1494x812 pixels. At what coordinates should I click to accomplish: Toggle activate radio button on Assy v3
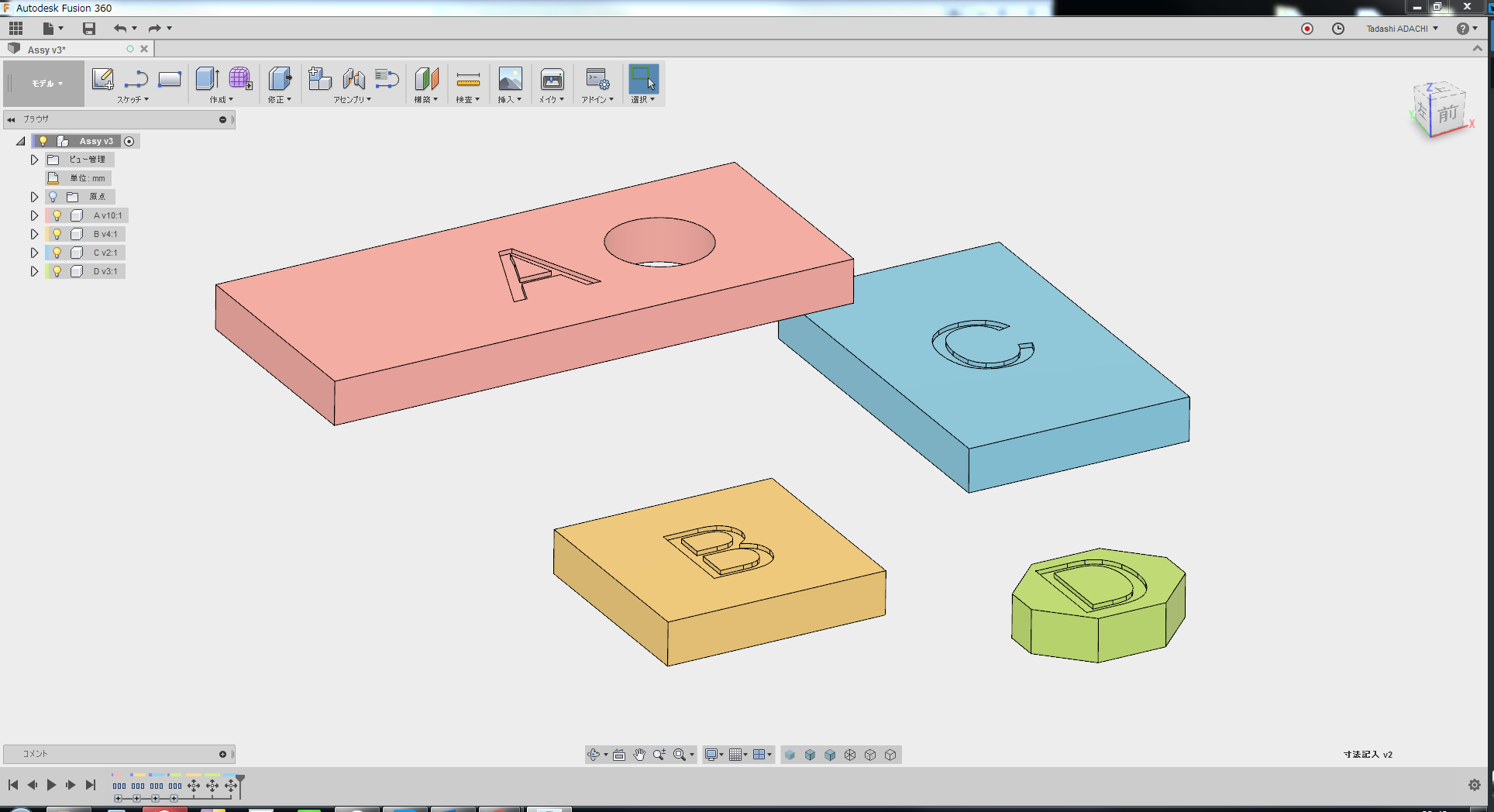click(x=129, y=141)
